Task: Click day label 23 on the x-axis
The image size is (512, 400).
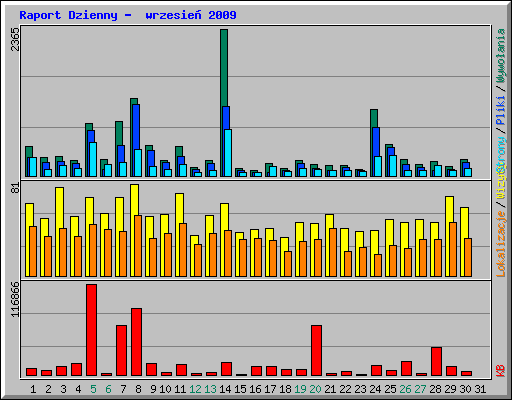Action: pos(360,389)
